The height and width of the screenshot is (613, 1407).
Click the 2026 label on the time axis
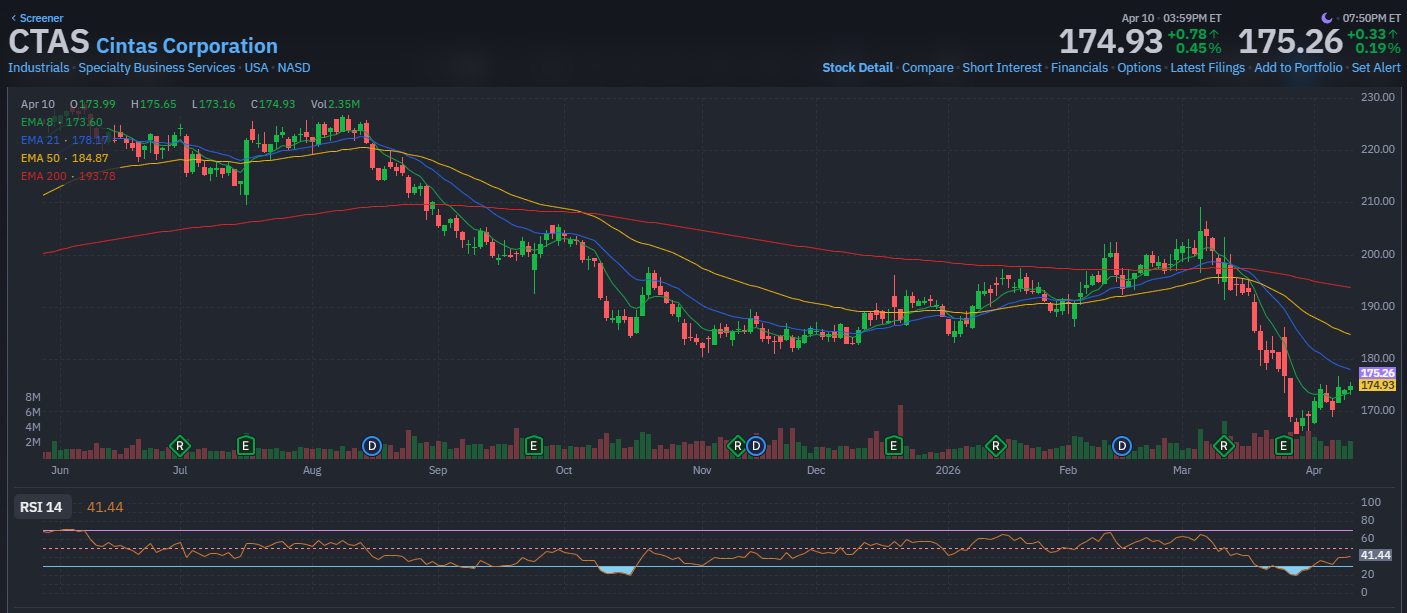(946, 469)
